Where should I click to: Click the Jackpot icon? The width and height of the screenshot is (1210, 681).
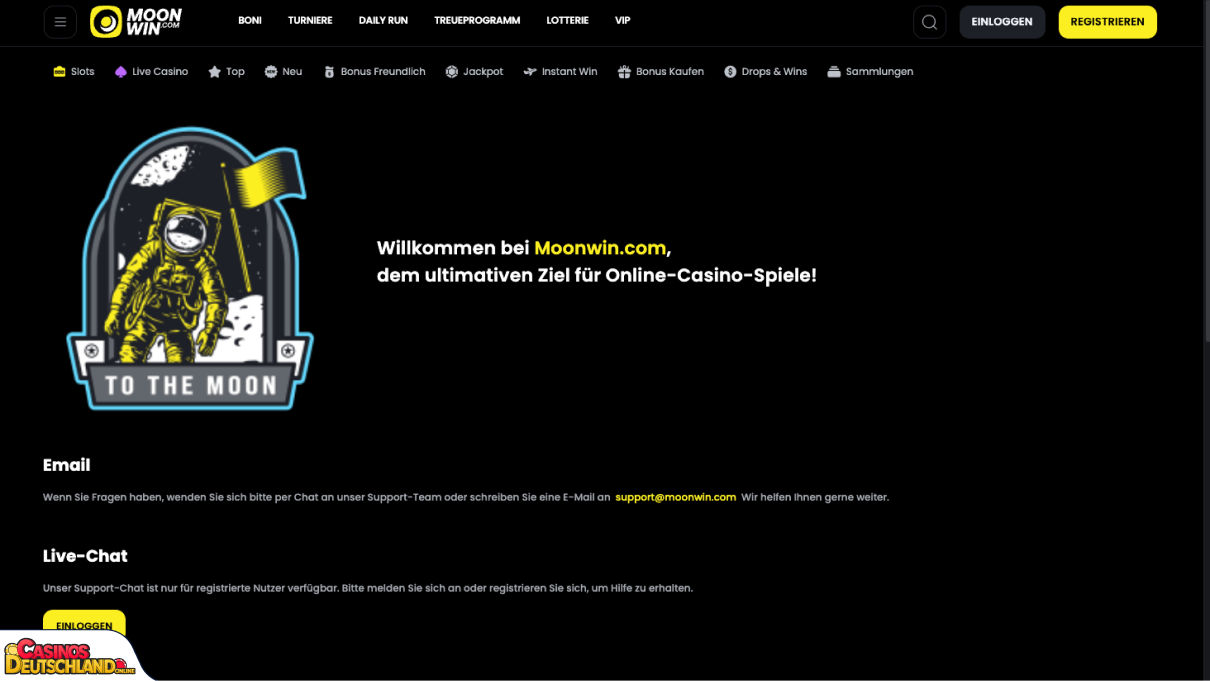pos(452,72)
